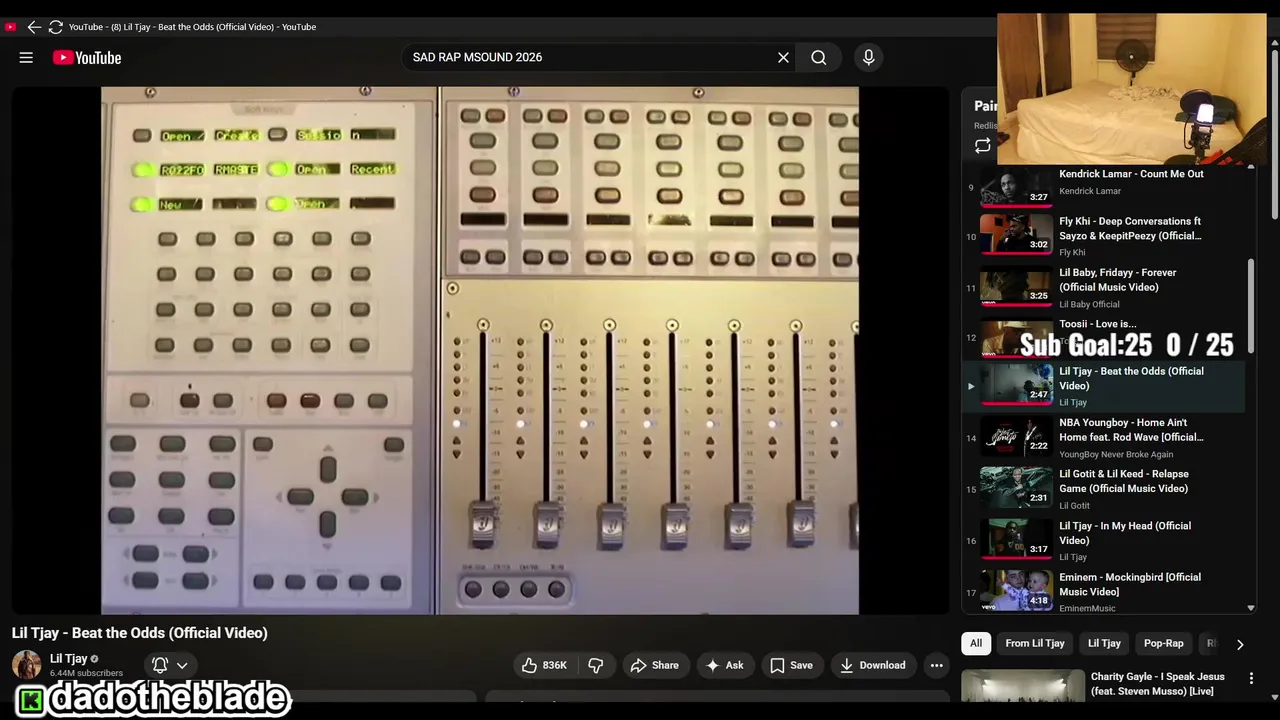Viewport: 1280px width, 720px height.
Task: Select the Lil Tjay filter chip
Action: (1104, 644)
